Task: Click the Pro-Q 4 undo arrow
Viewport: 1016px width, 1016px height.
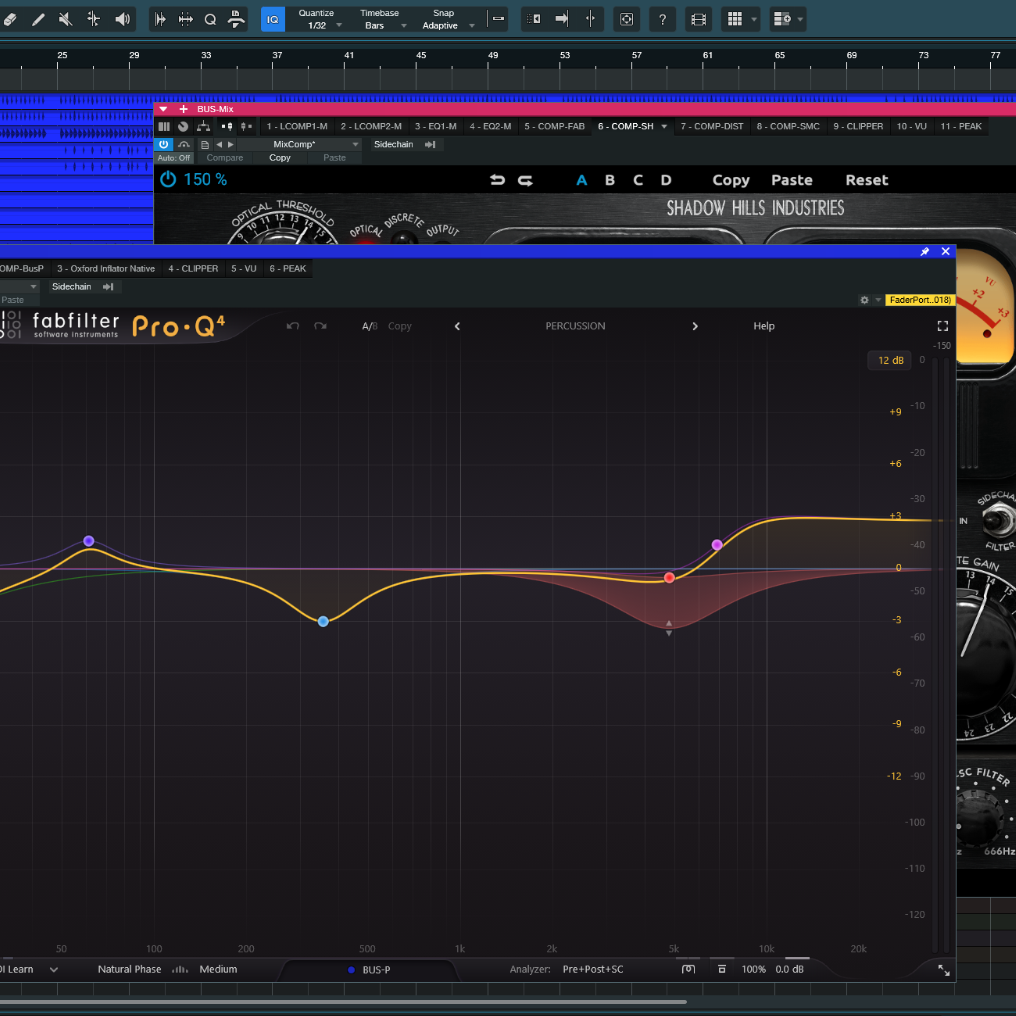Action: 293,326
